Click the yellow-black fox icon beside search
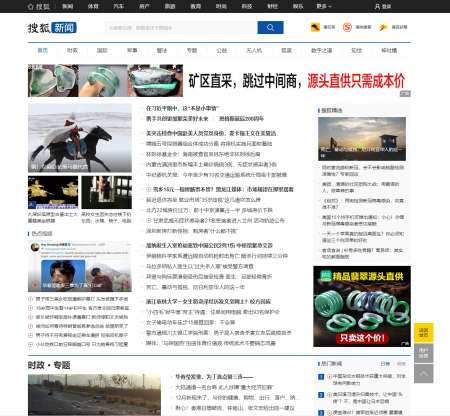The width and height of the screenshot is (450, 416). 315,27
